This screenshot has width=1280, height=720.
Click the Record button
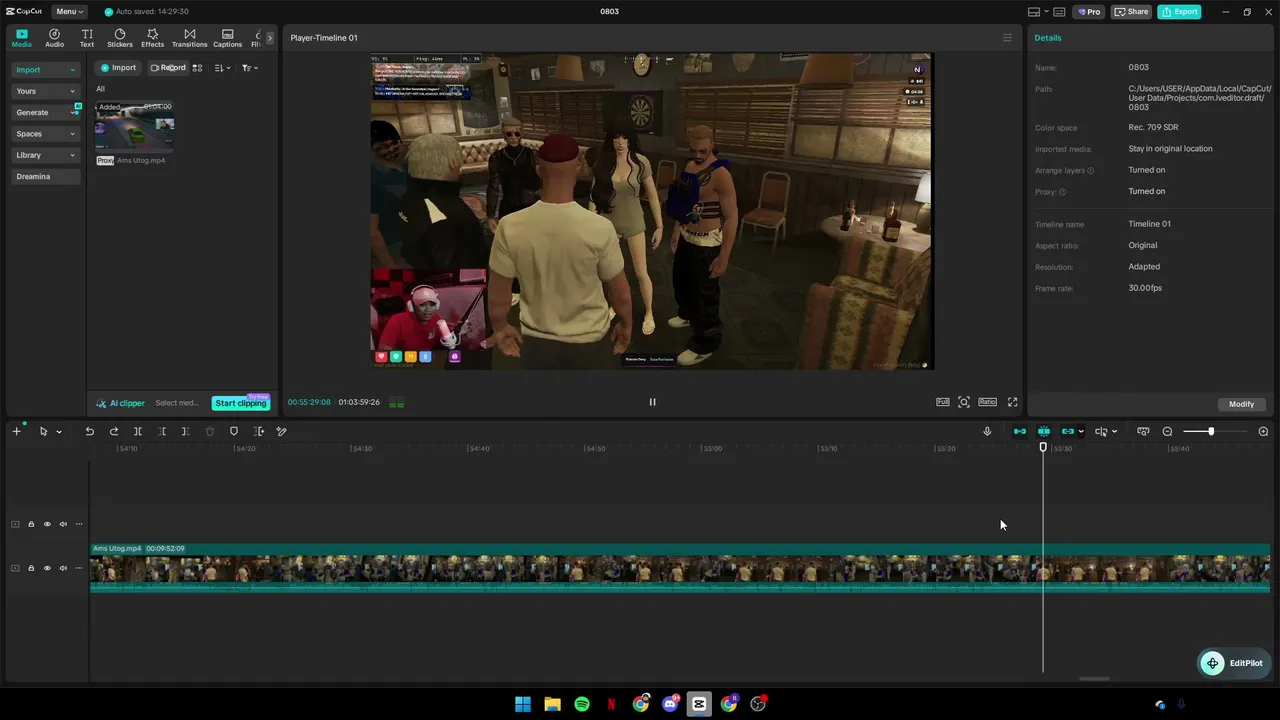(x=168, y=68)
